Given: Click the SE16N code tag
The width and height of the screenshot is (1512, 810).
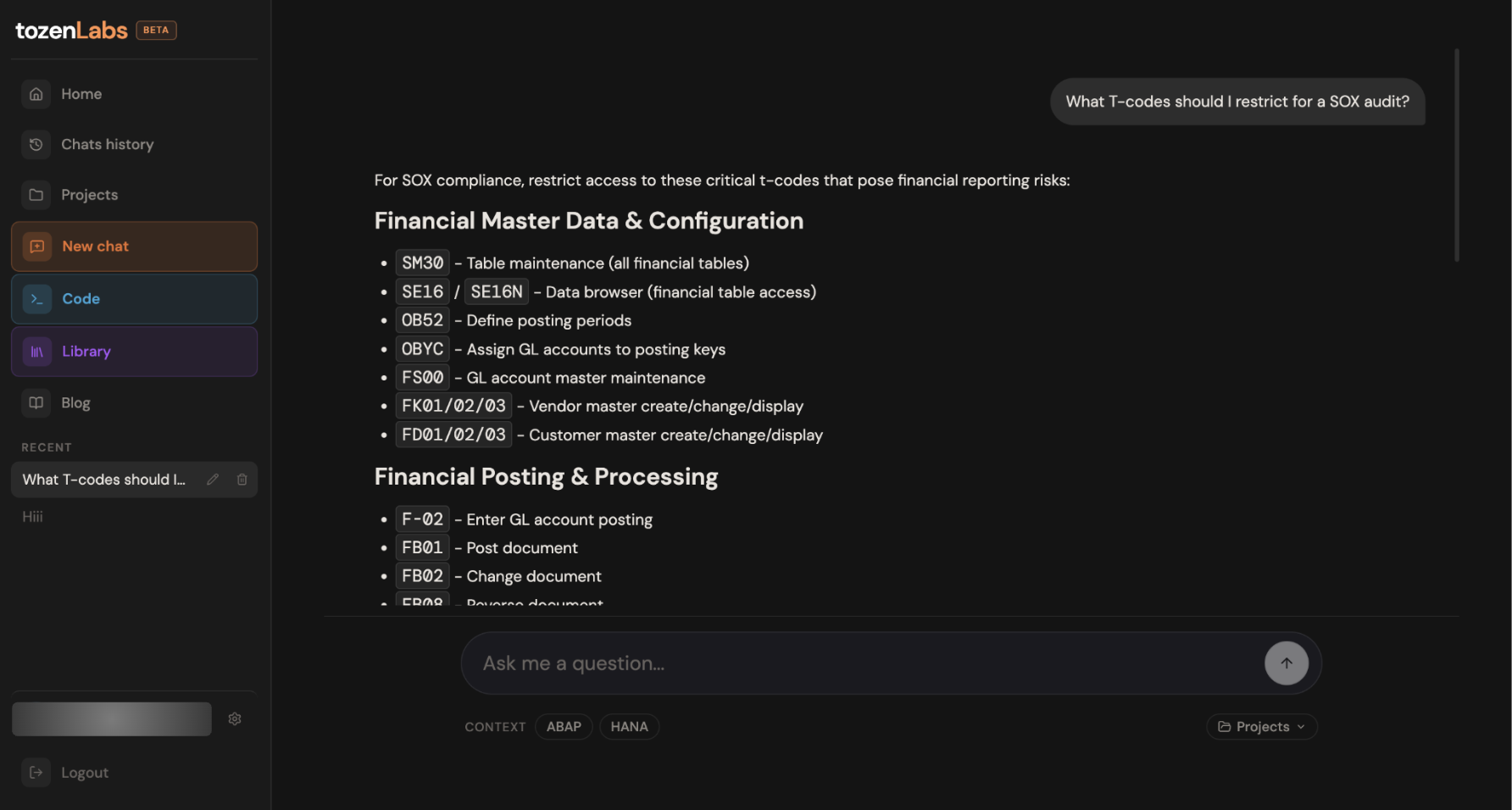Looking at the screenshot, I should pyautogui.click(x=497, y=292).
